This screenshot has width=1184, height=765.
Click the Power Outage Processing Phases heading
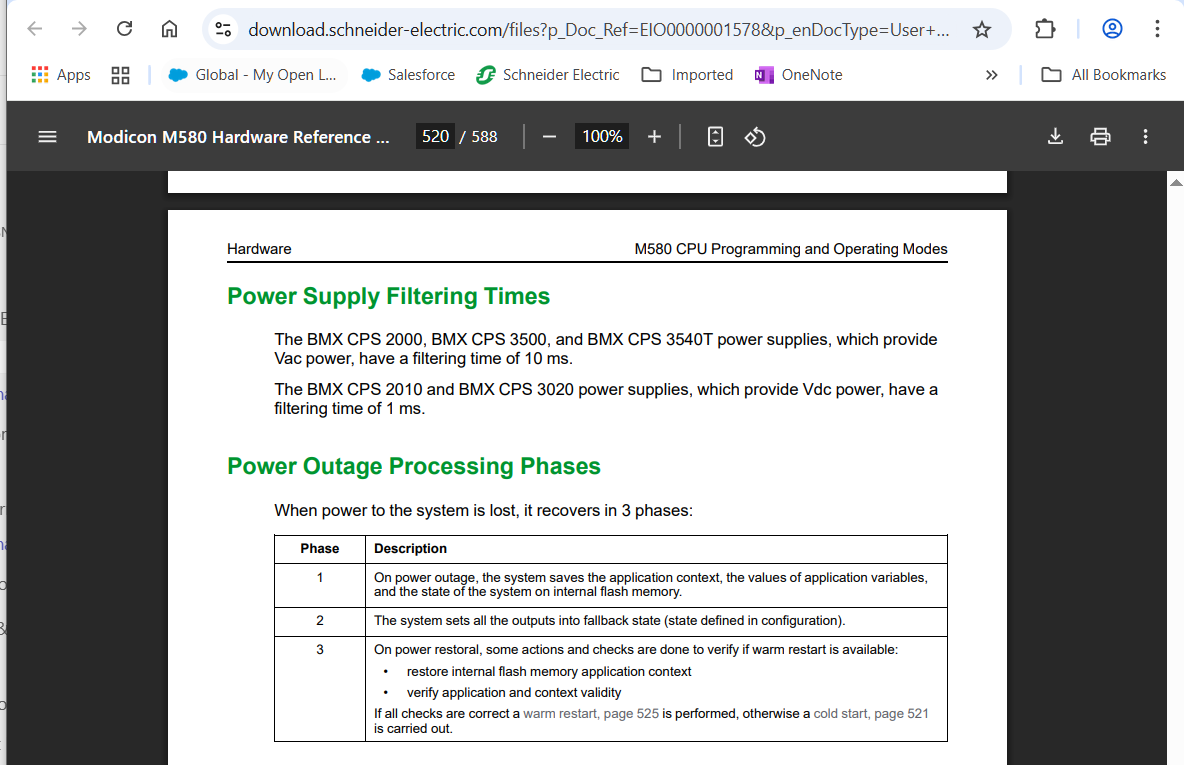click(x=414, y=466)
